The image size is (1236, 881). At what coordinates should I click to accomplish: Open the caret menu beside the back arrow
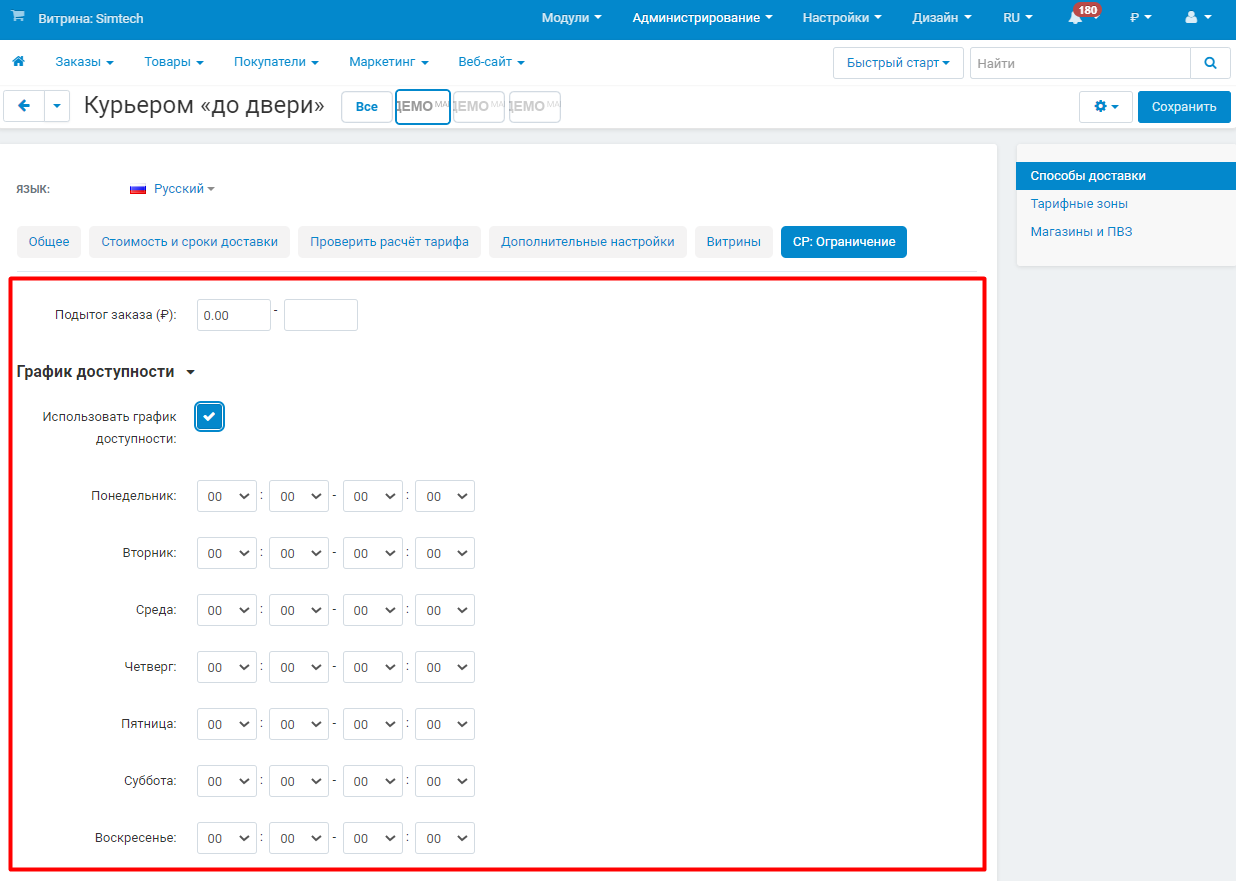(57, 106)
